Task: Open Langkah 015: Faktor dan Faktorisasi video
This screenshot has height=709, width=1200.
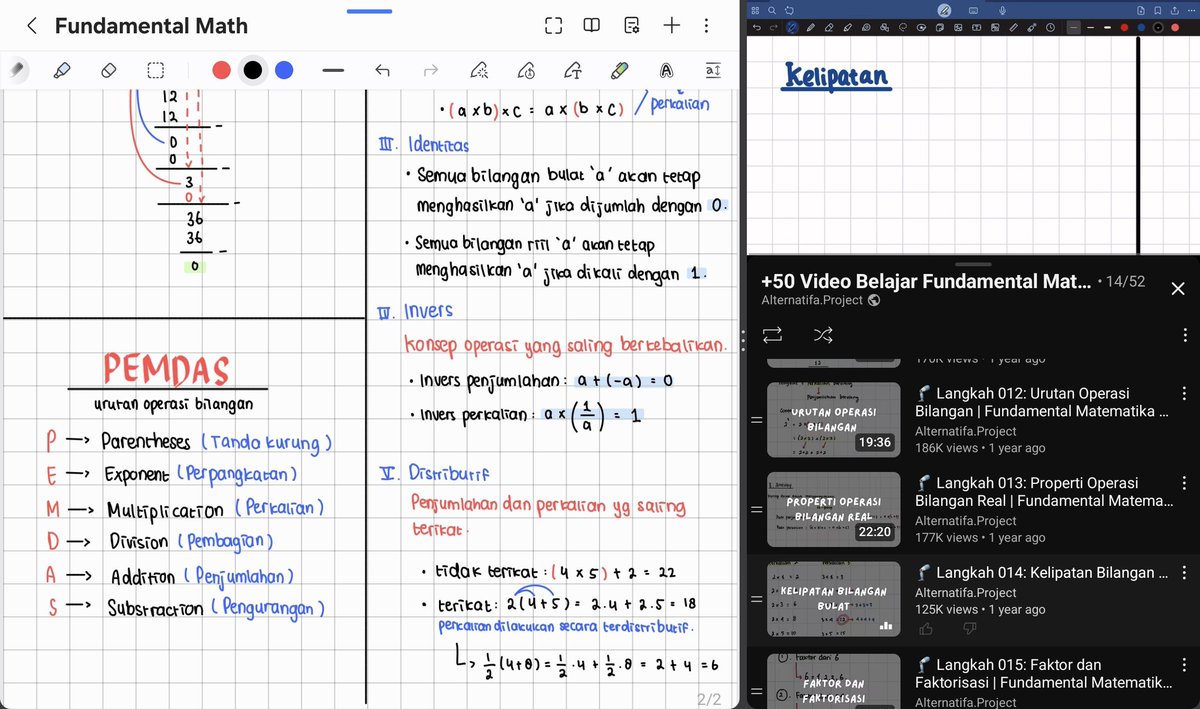Action: [1044, 673]
